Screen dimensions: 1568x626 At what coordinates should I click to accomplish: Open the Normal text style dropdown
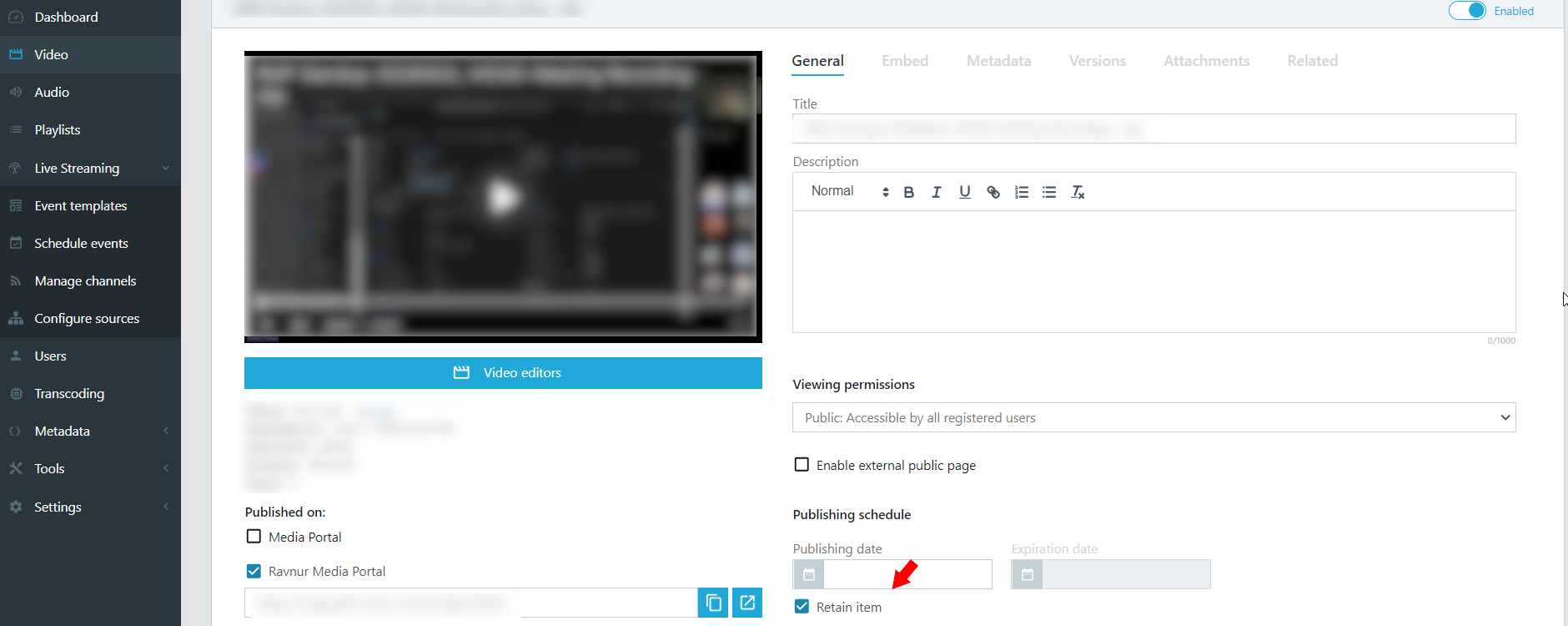coord(849,191)
